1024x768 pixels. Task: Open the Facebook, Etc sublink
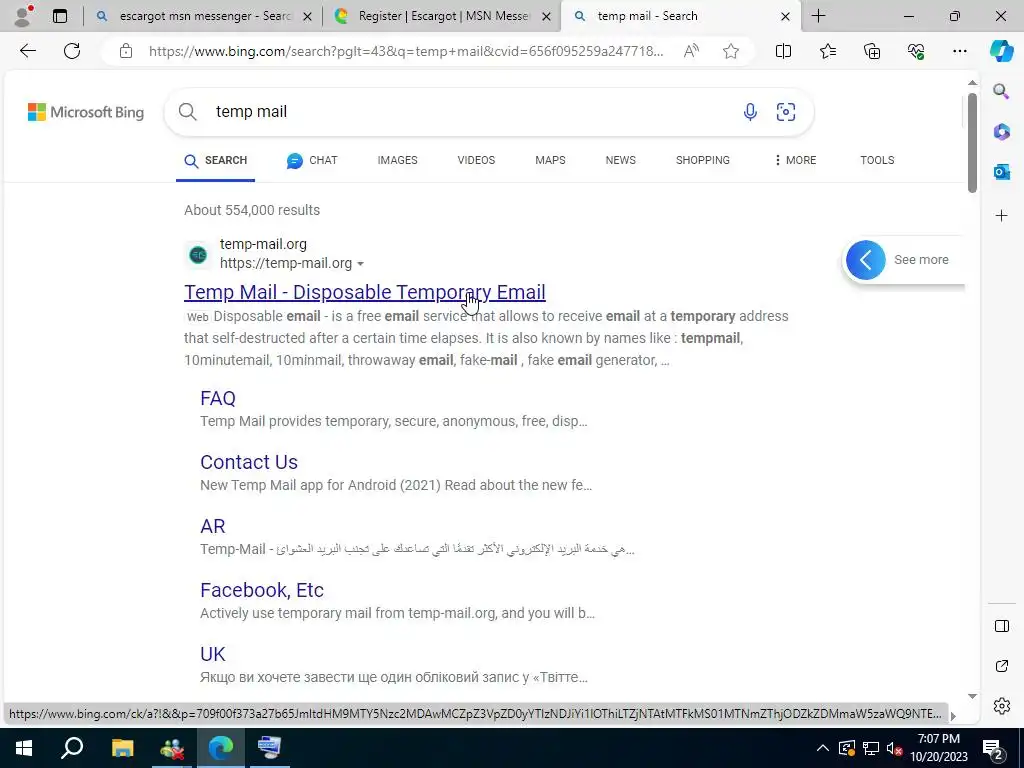click(262, 590)
